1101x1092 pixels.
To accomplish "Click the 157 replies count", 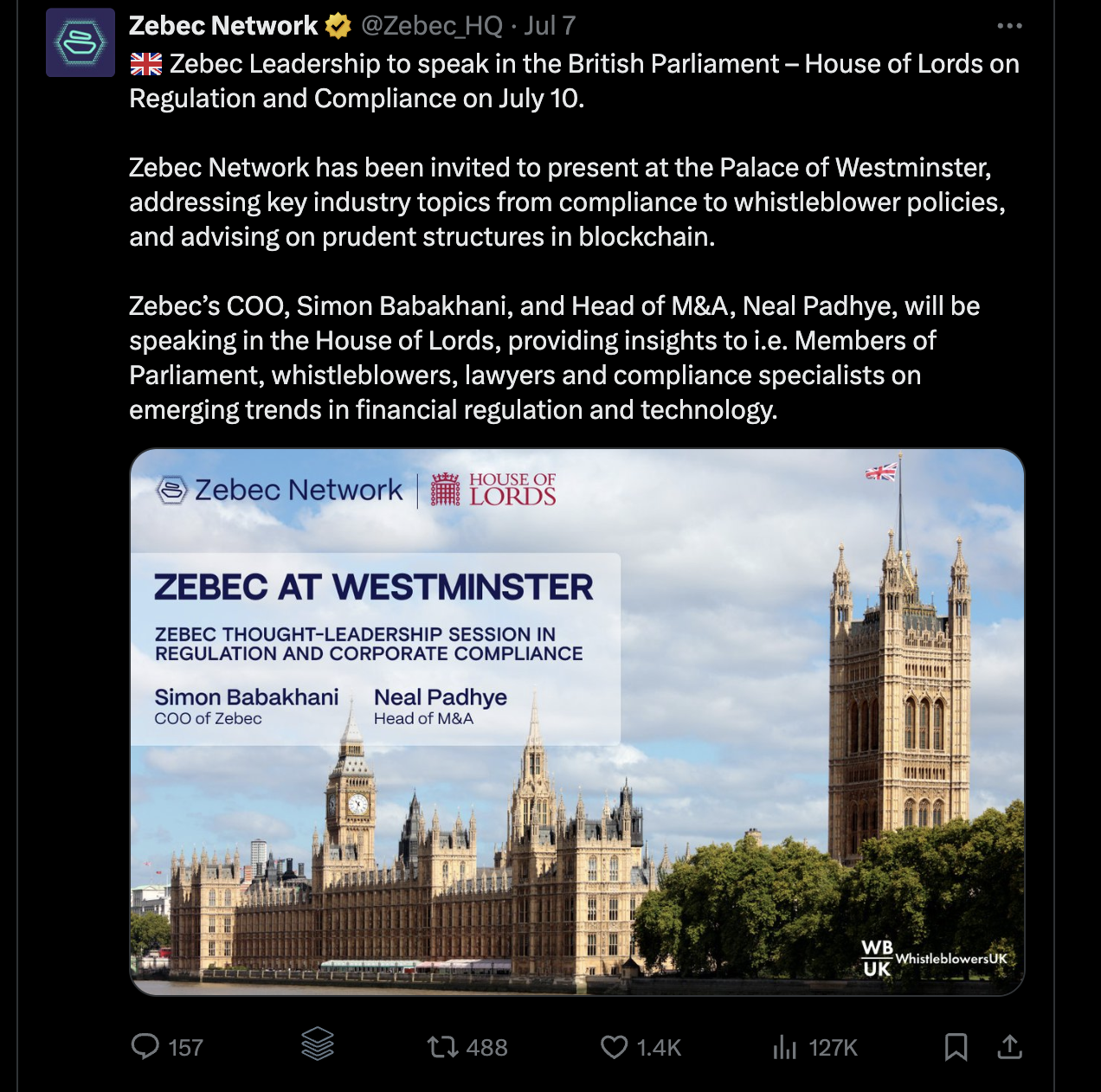I will click(x=185, y=1048).
